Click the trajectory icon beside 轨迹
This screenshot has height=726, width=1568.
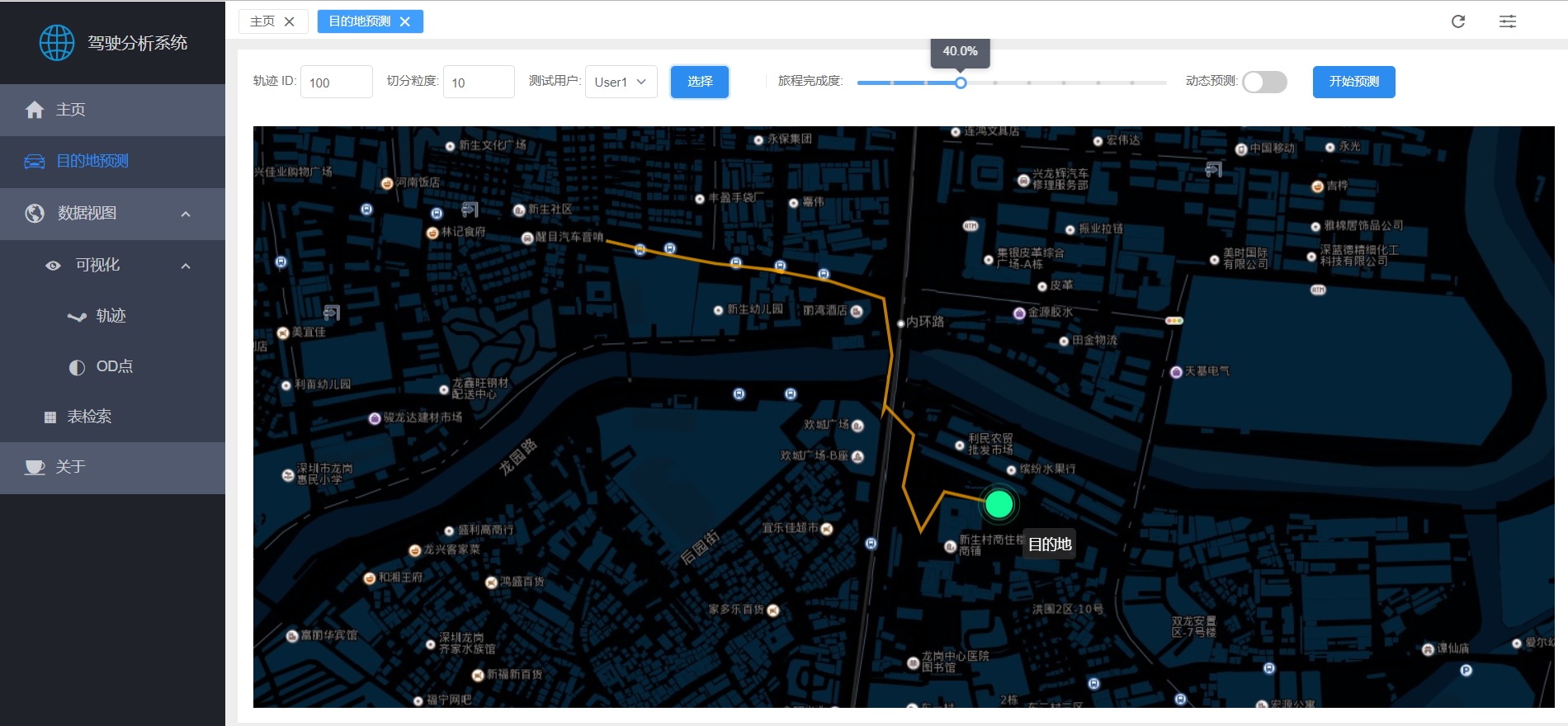pyautogui.click(x=77, y=317)
